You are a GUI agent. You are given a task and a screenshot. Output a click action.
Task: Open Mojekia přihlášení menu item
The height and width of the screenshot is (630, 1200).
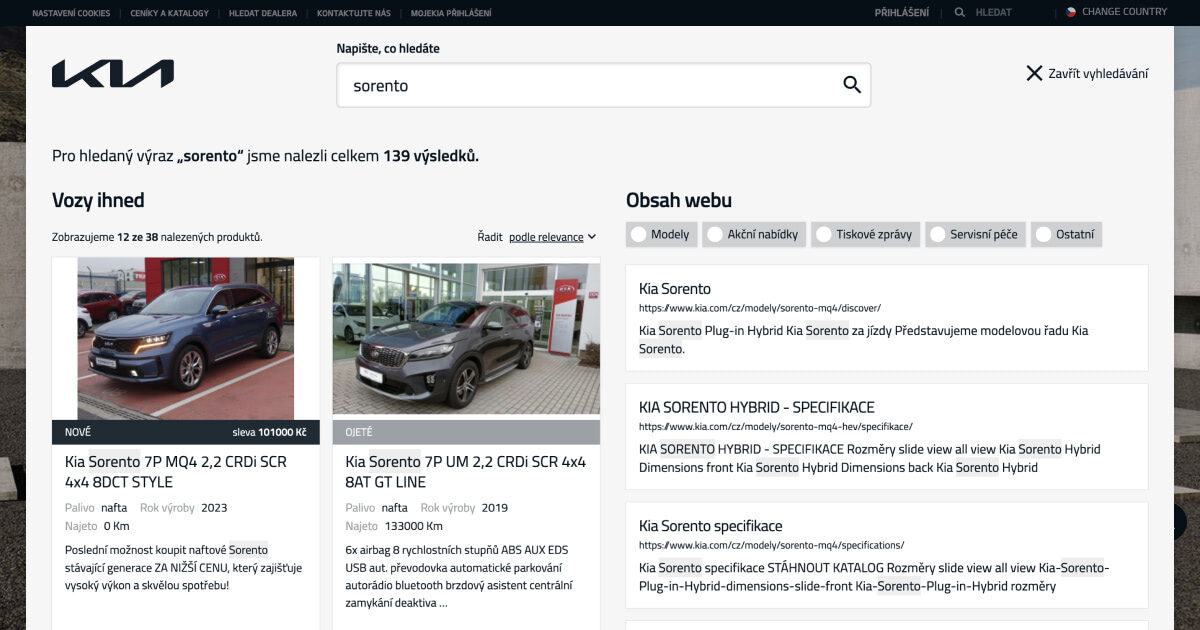451,13
